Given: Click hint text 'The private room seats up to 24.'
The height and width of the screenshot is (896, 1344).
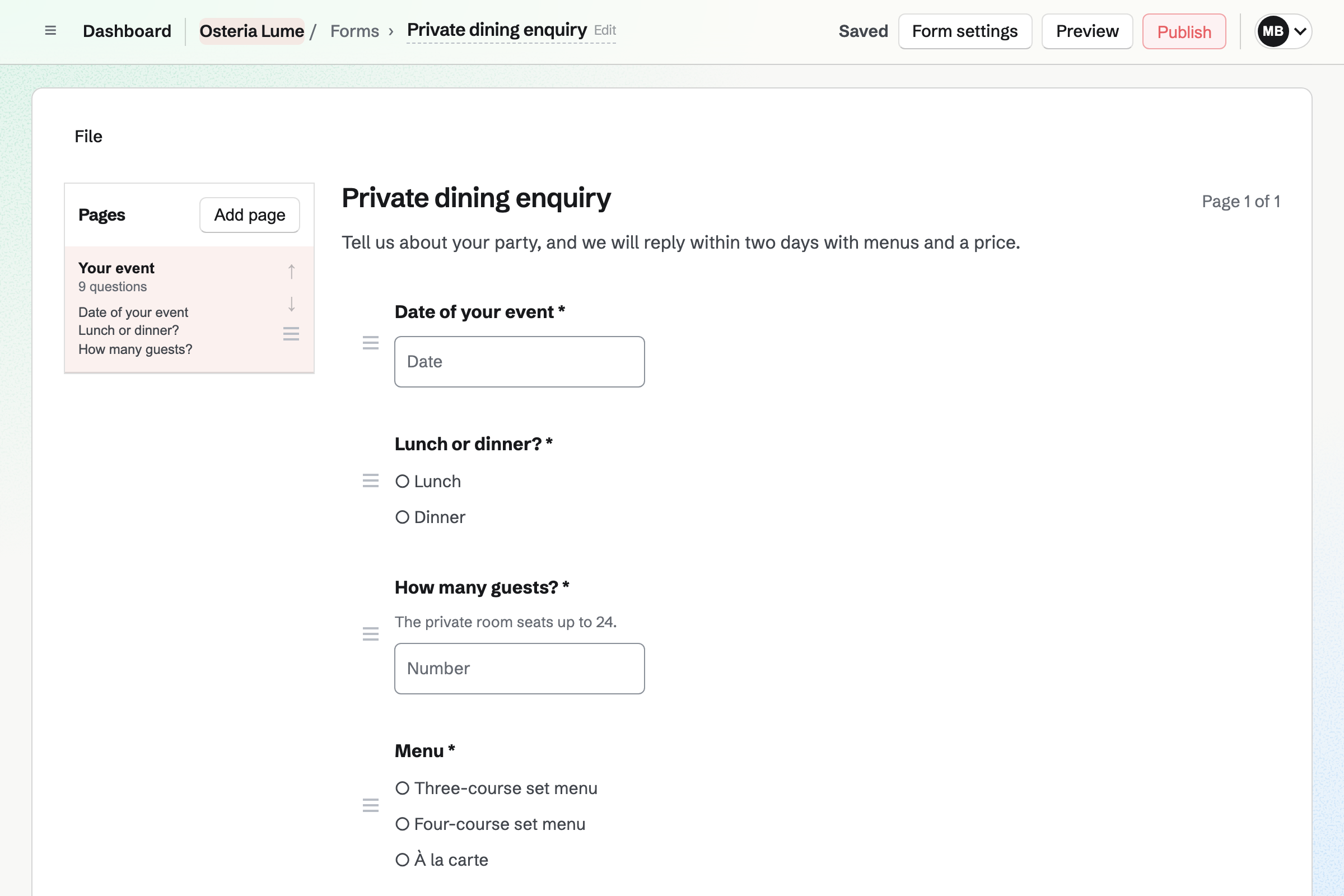Looking at the screenshot, I should tap(506, 622).
